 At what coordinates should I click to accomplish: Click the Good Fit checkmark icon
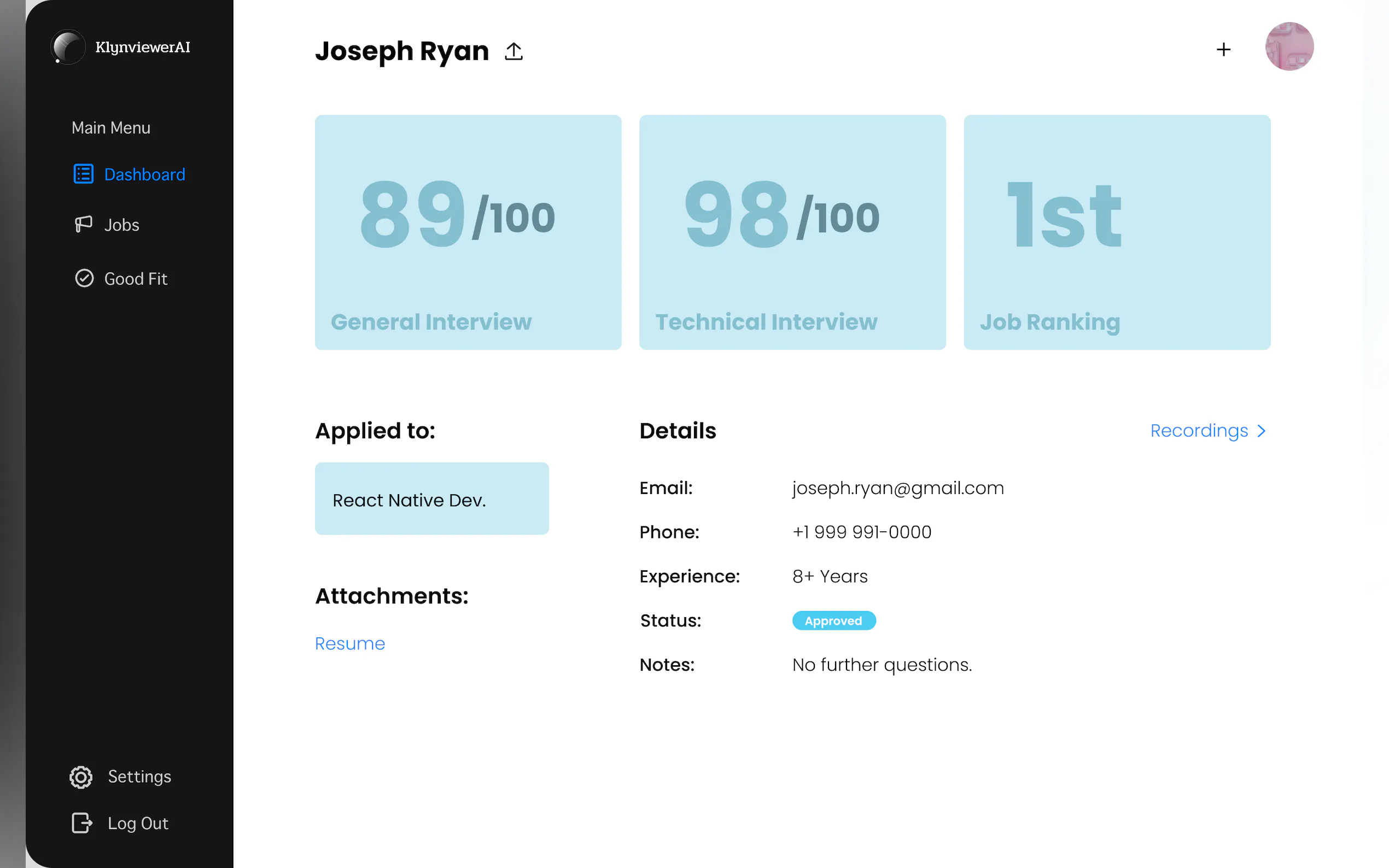[x=84, y=278]
